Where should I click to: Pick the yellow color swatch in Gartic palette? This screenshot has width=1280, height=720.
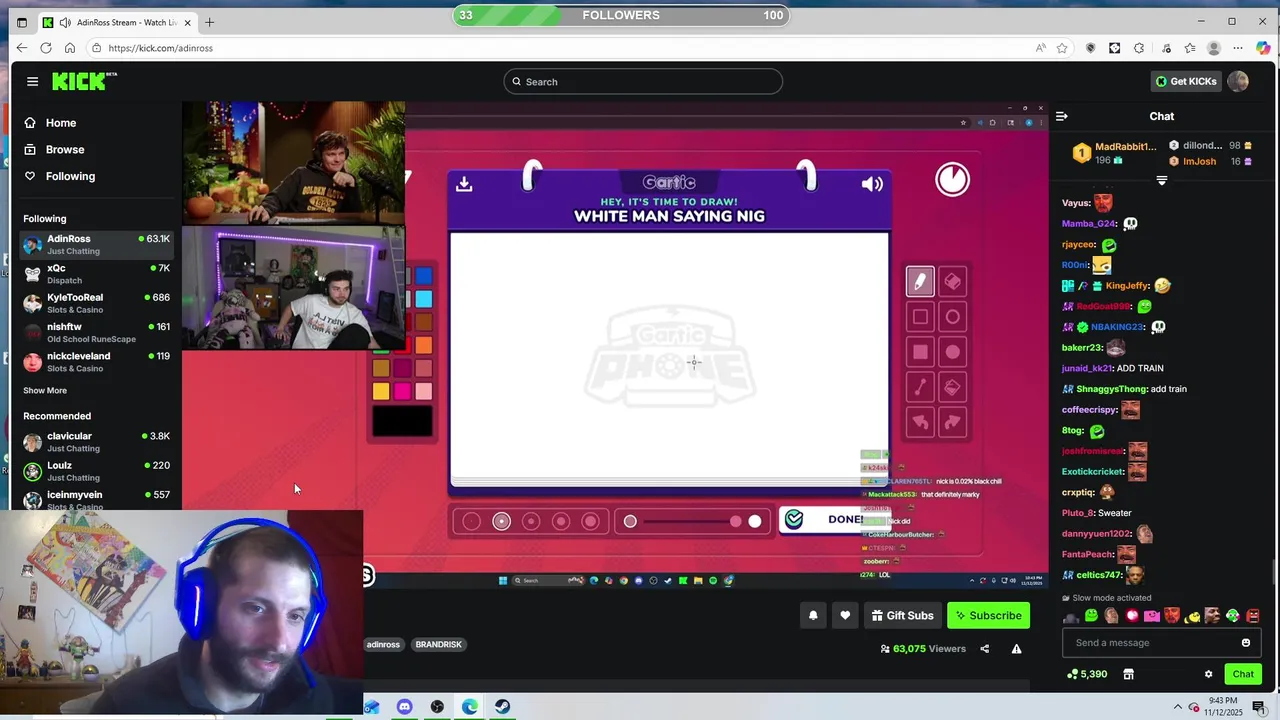point(381,391)
